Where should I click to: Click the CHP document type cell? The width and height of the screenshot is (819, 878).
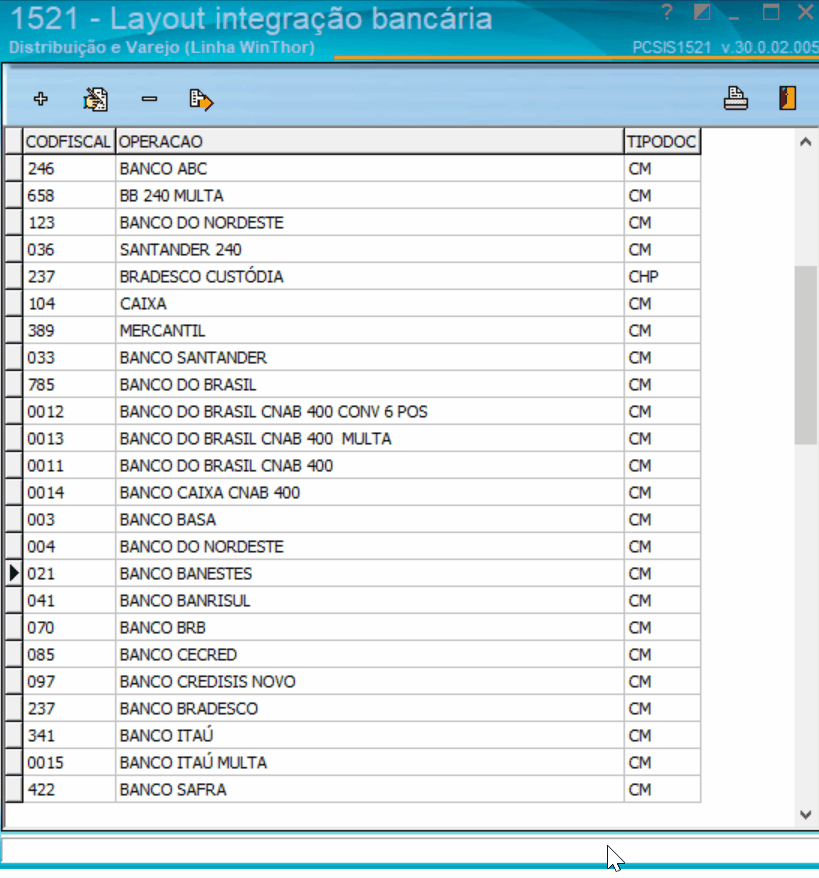pos(662,277)
